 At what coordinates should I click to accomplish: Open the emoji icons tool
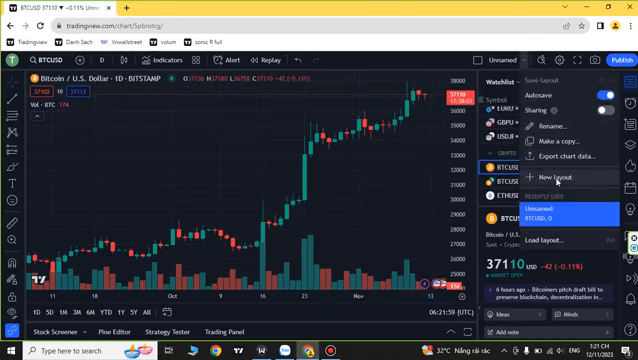click(x=12, y=201)
